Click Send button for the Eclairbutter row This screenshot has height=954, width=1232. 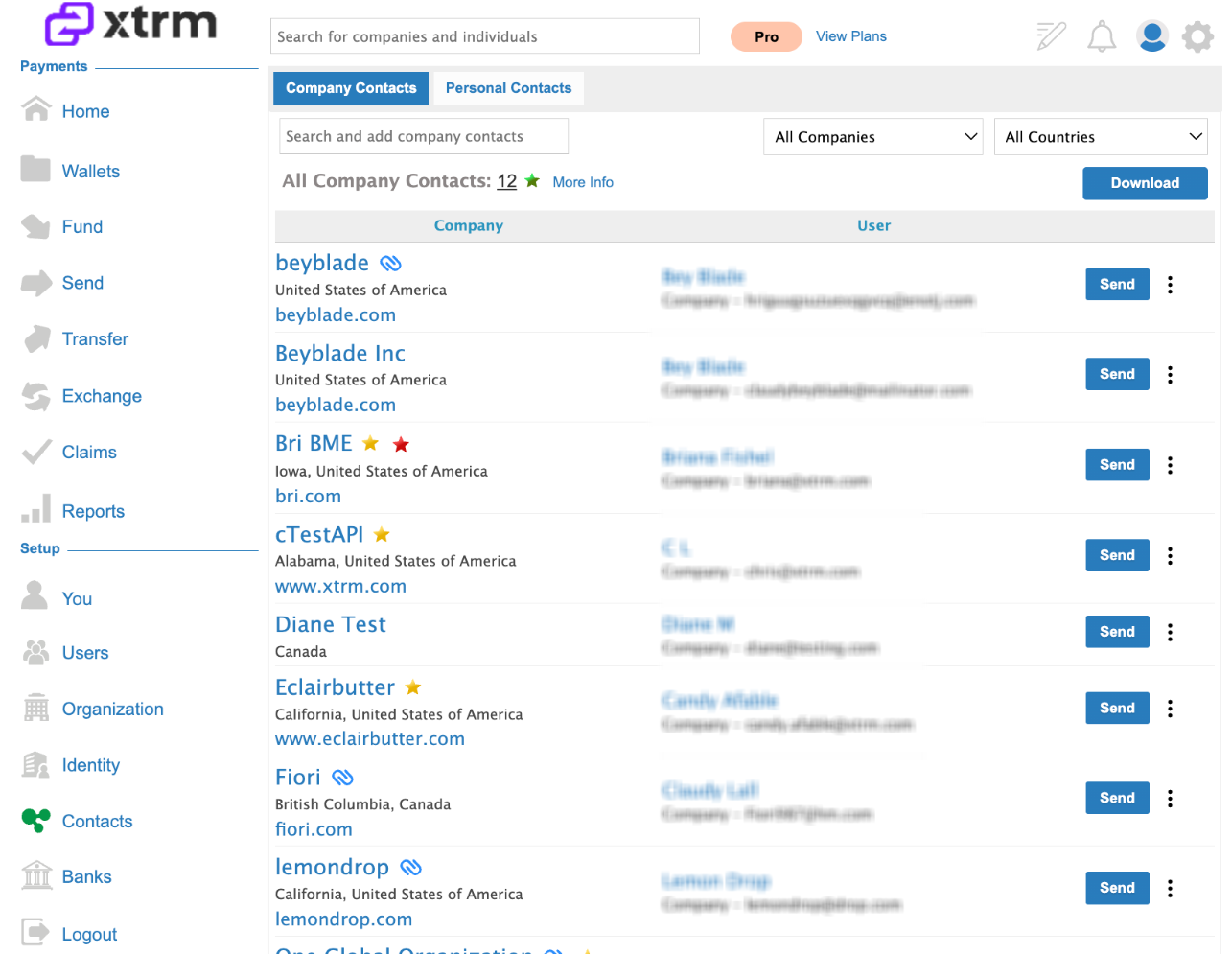1117,708
